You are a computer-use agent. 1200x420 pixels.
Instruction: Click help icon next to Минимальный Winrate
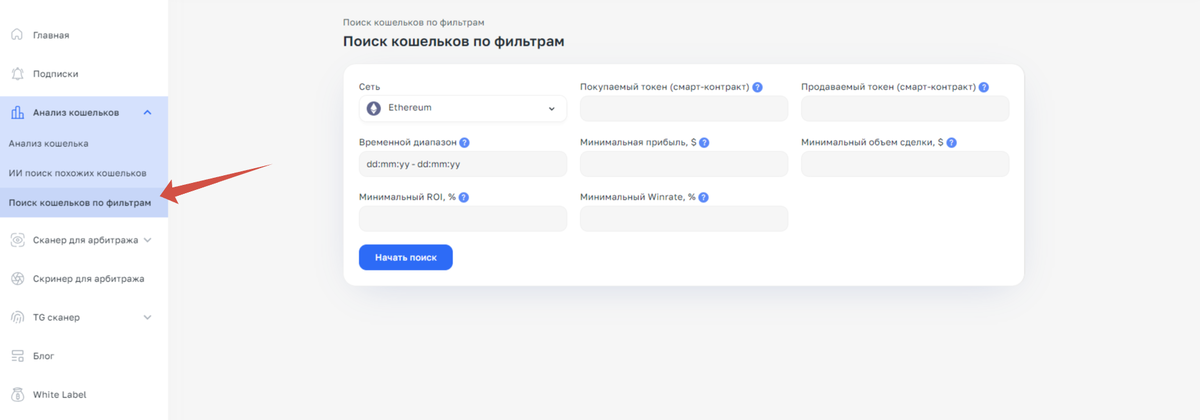[704, 198]
